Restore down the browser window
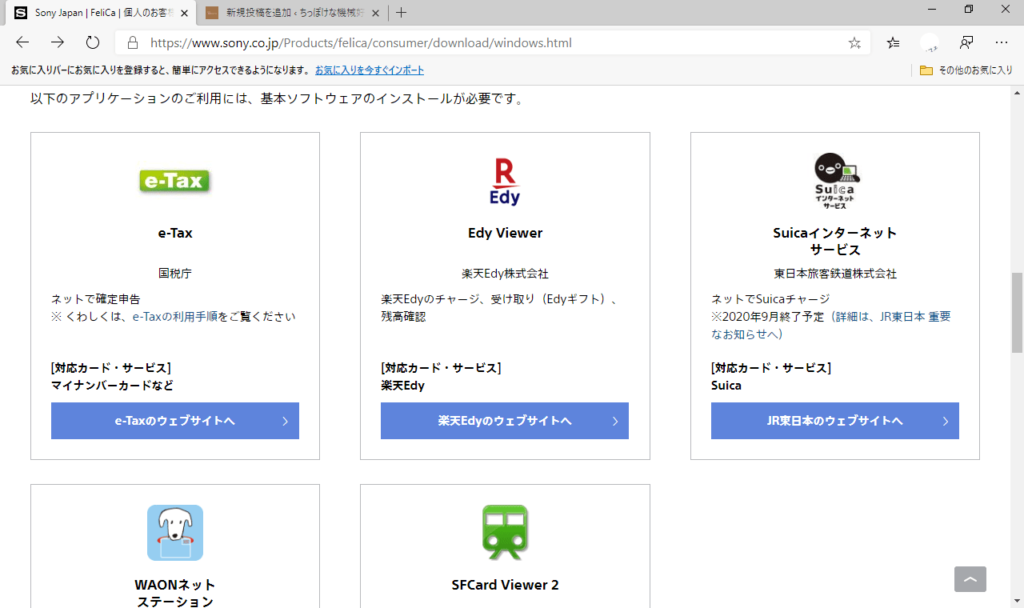1024x608 pixels. point(968,9)
